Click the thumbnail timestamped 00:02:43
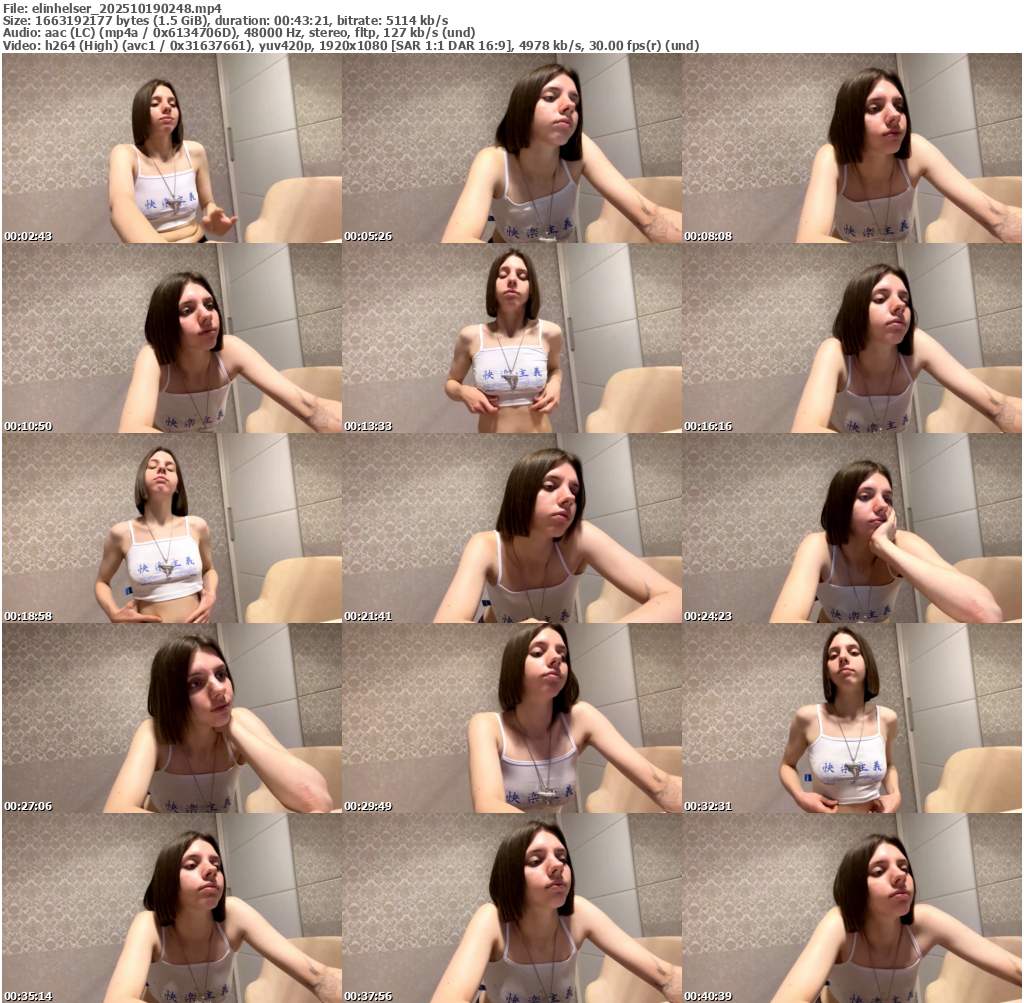Image resolution: width=1024 pixels, height=1003 pixels. 172,148
